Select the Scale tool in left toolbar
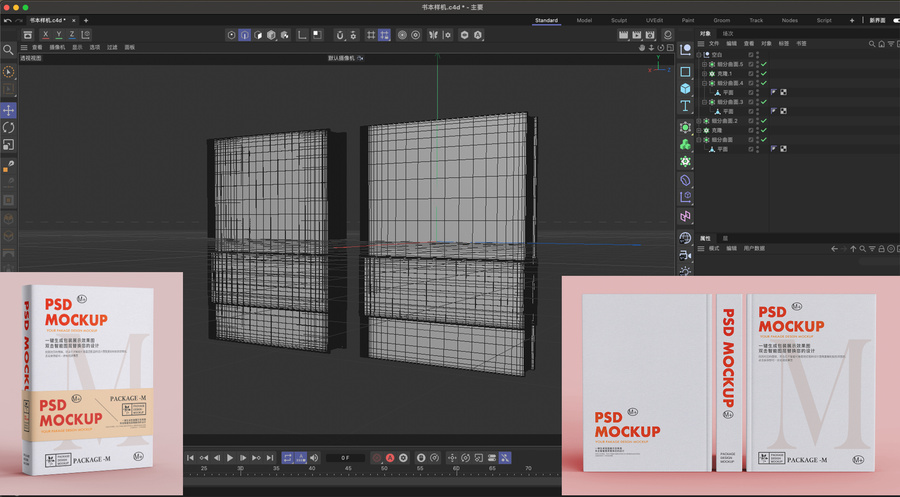The image size is (900, 497). 9,145
